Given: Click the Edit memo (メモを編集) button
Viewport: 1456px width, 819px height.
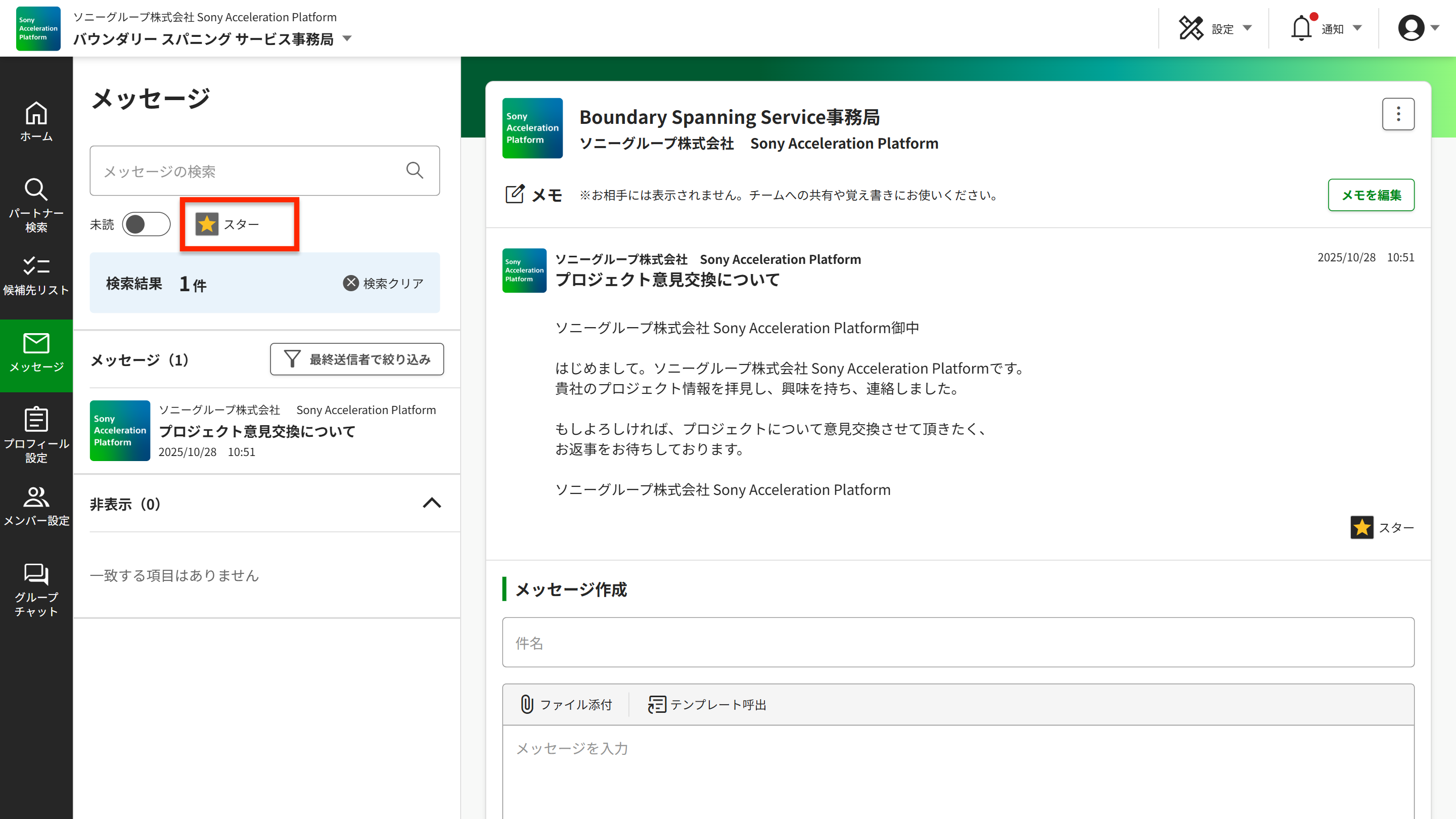Looking at the screenshot, I should pyautogui.click(x=1371, y=195).
